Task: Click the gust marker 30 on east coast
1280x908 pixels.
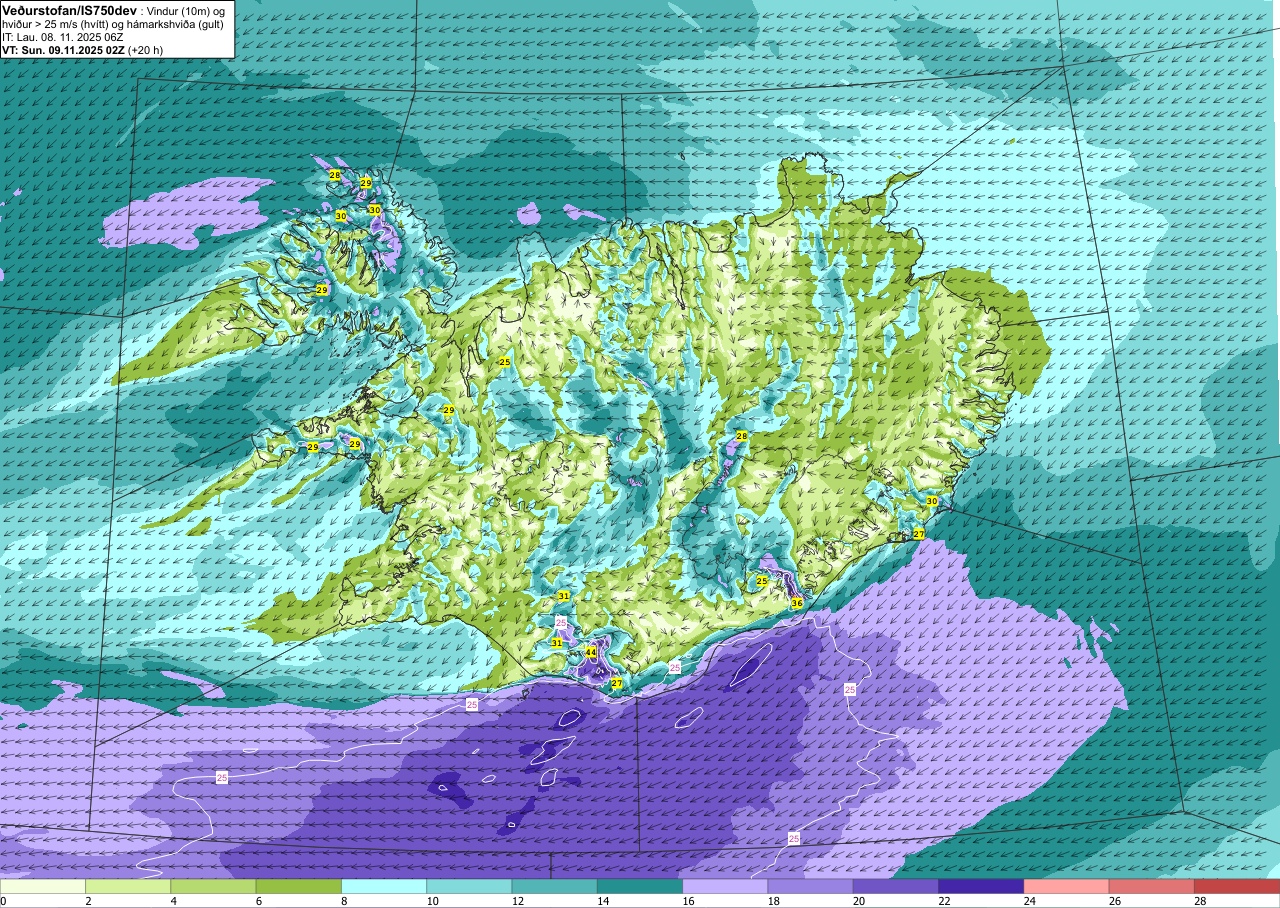Action: coord(932,501)
